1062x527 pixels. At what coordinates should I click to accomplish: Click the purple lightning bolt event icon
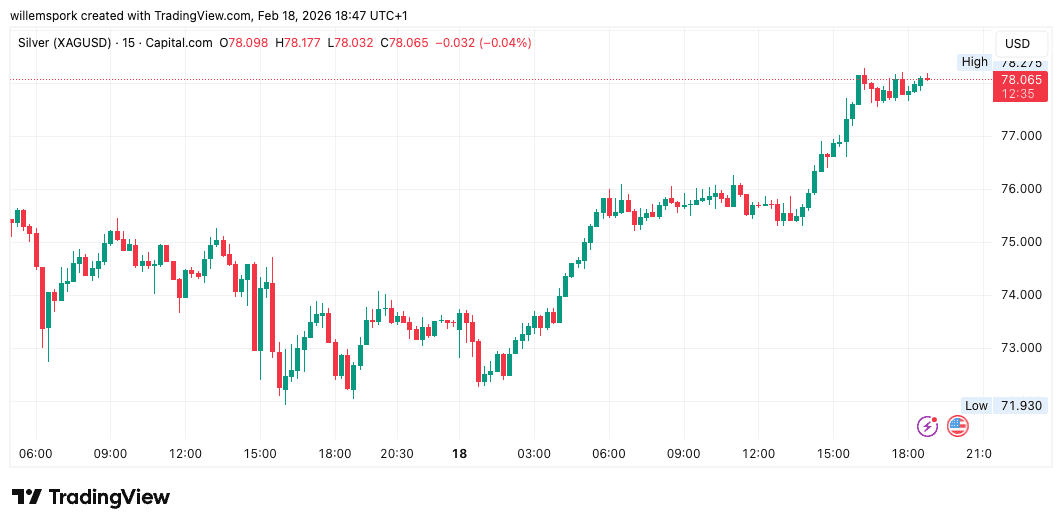(x=928, y=426)
